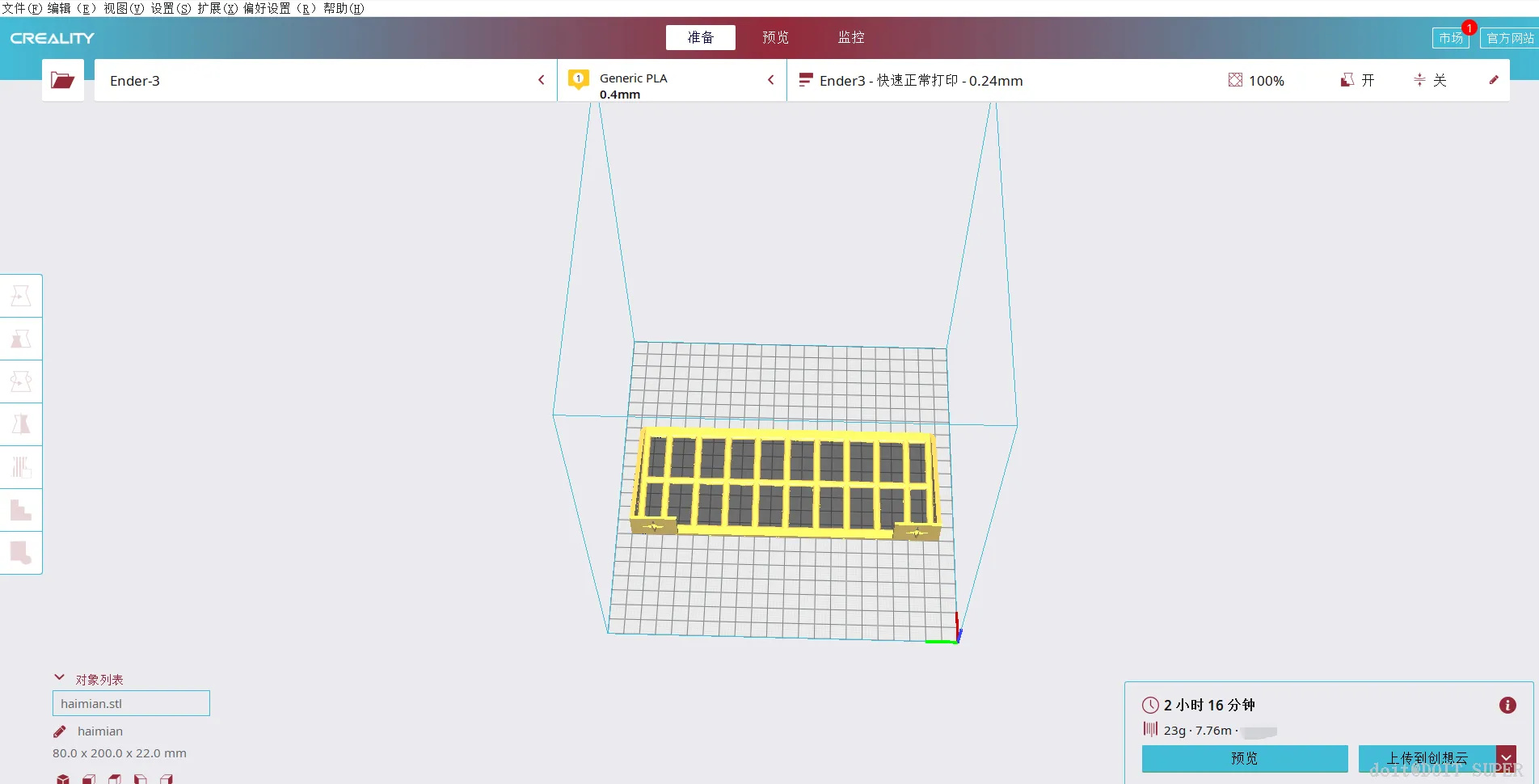Click the 对象列表 heading label
Screen dimensions: 1539x784
click(99, 680)
